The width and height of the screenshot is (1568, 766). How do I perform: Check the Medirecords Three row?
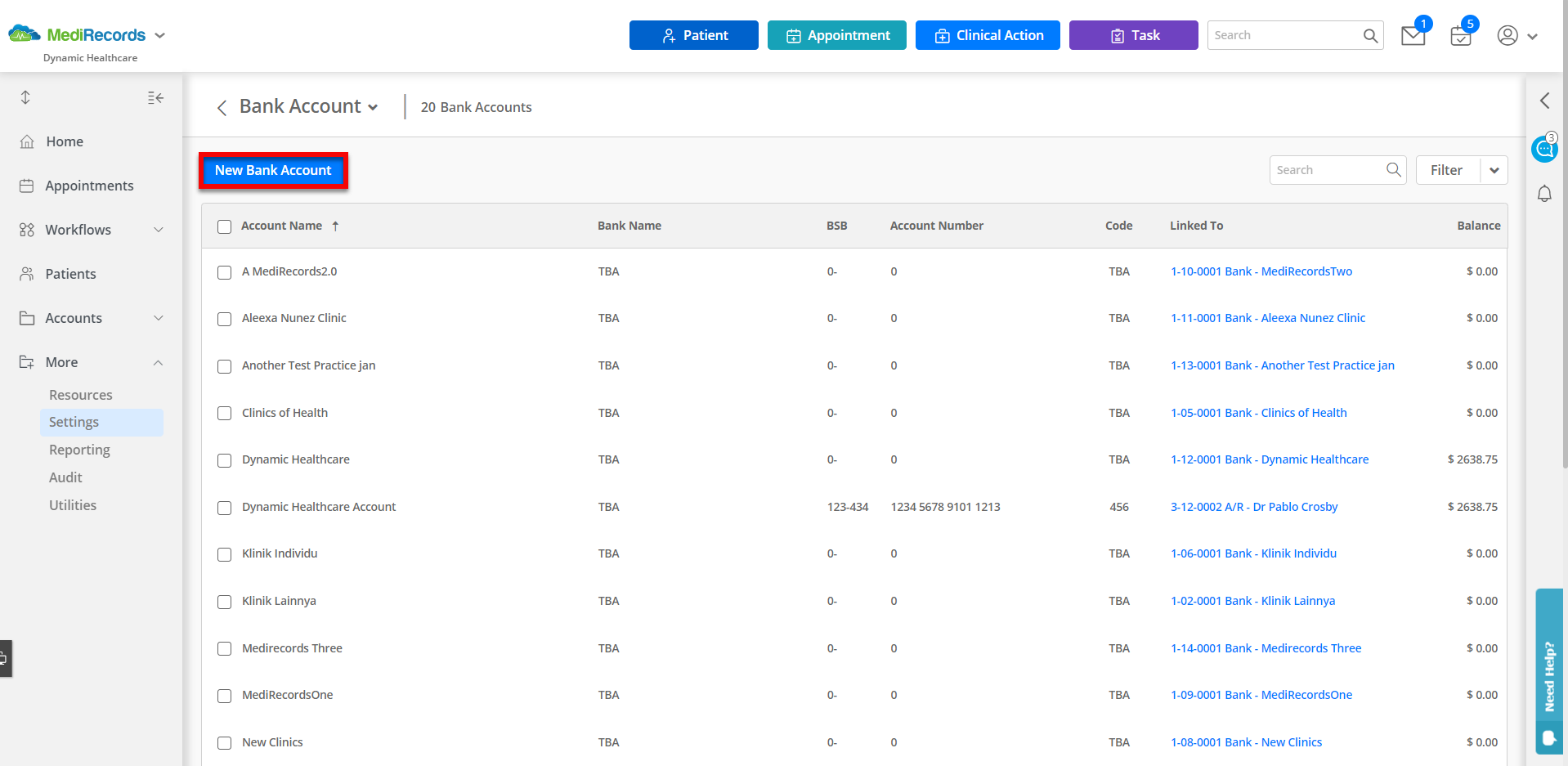pos(224,649)
